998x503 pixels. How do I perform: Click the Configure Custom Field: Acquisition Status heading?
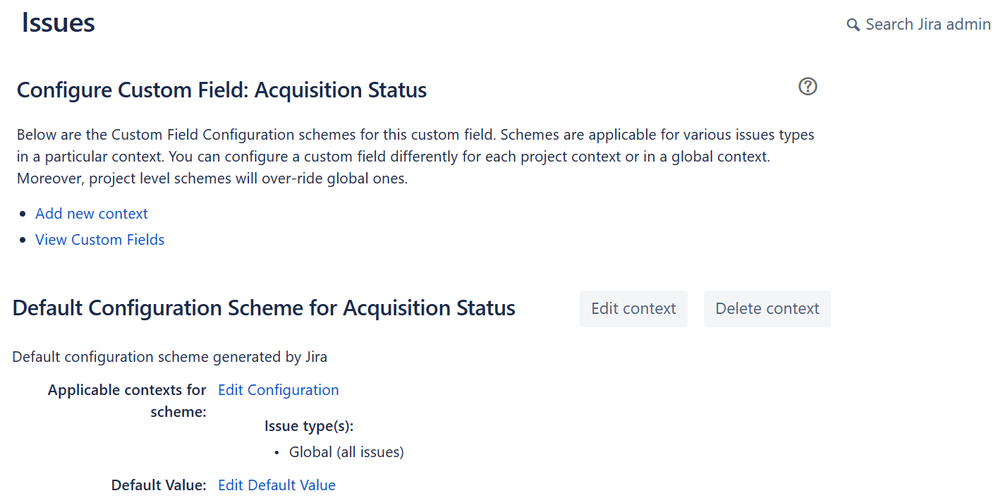[222, 91]
